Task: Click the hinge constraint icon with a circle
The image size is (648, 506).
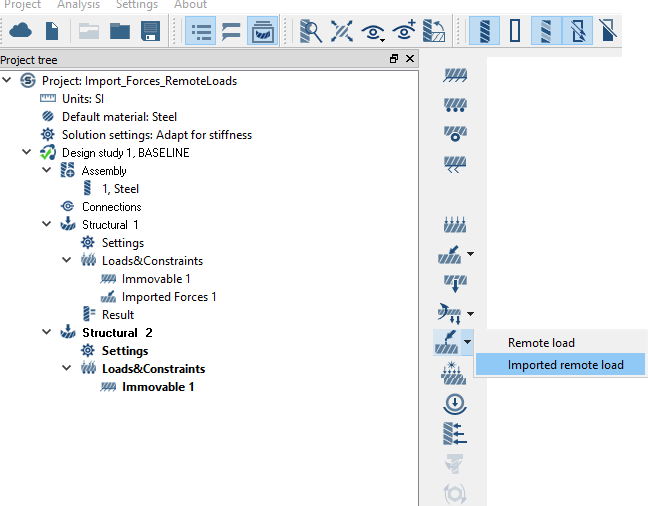Action: coord(455,133)
